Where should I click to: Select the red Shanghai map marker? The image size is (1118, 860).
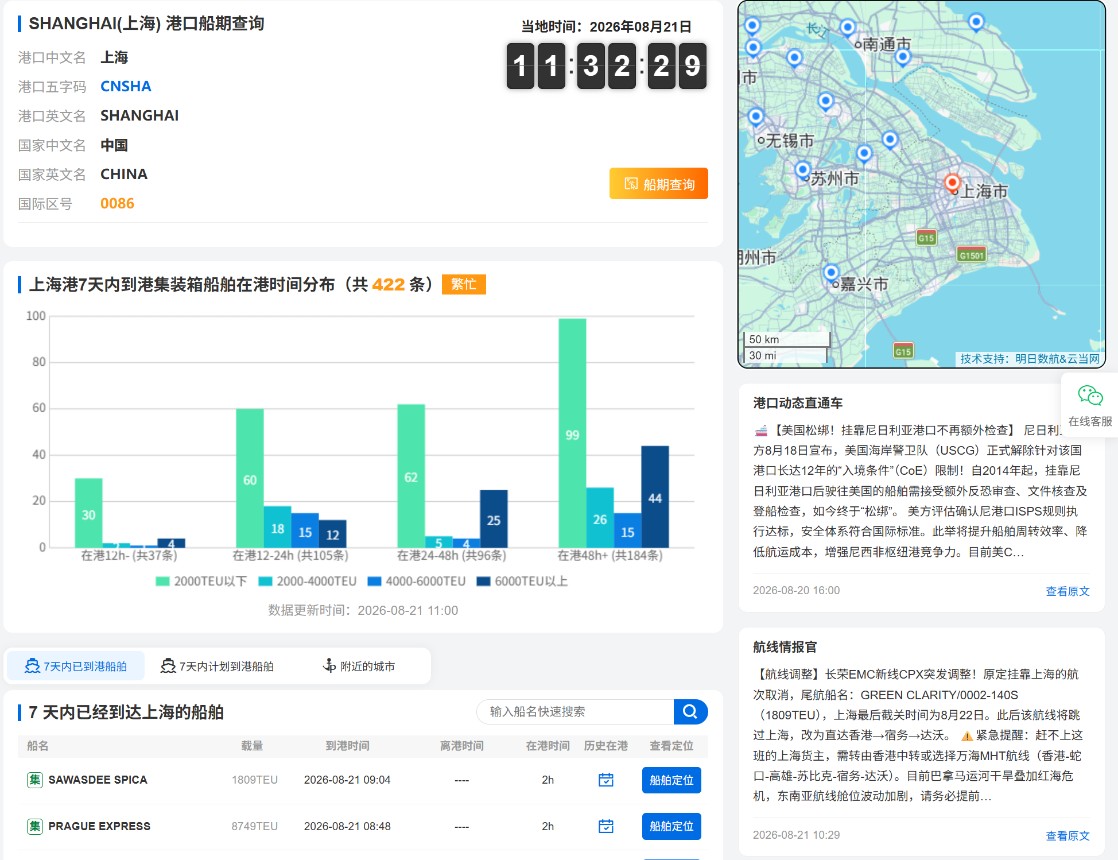tap(952, 183)
